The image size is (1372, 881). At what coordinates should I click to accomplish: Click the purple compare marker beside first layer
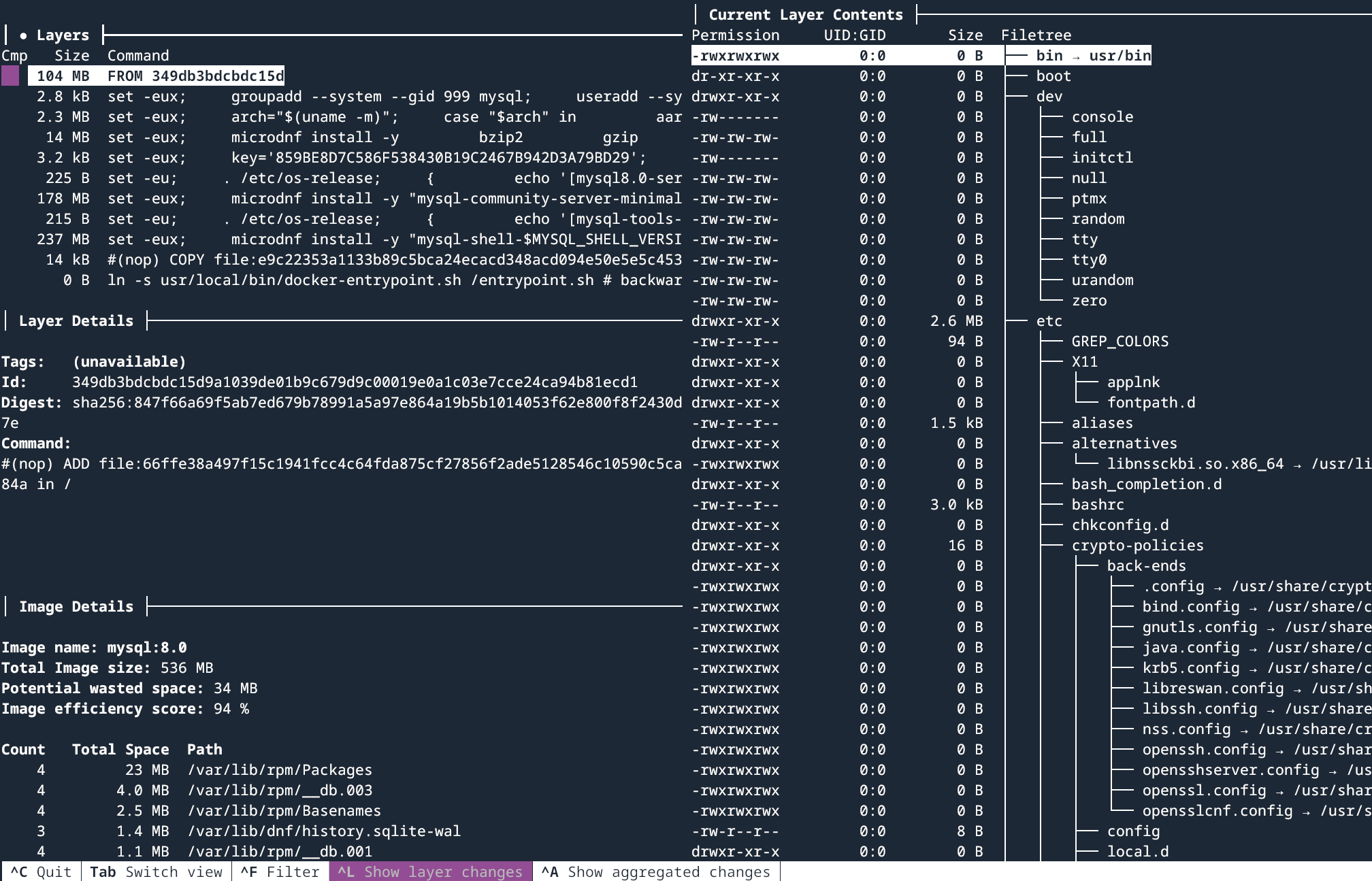click(10, 76)
